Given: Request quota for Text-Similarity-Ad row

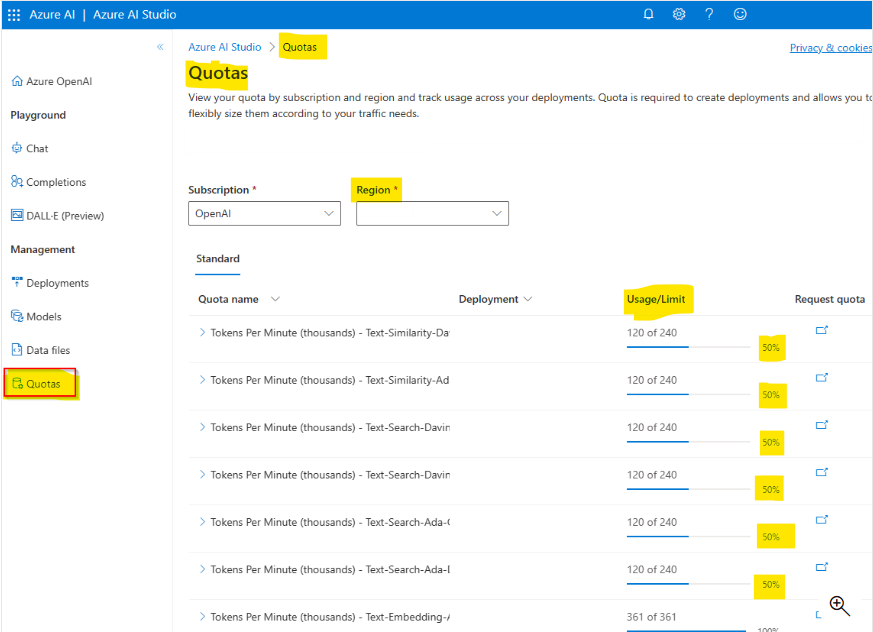Looking at the screenshot, I should pos(821,378).
